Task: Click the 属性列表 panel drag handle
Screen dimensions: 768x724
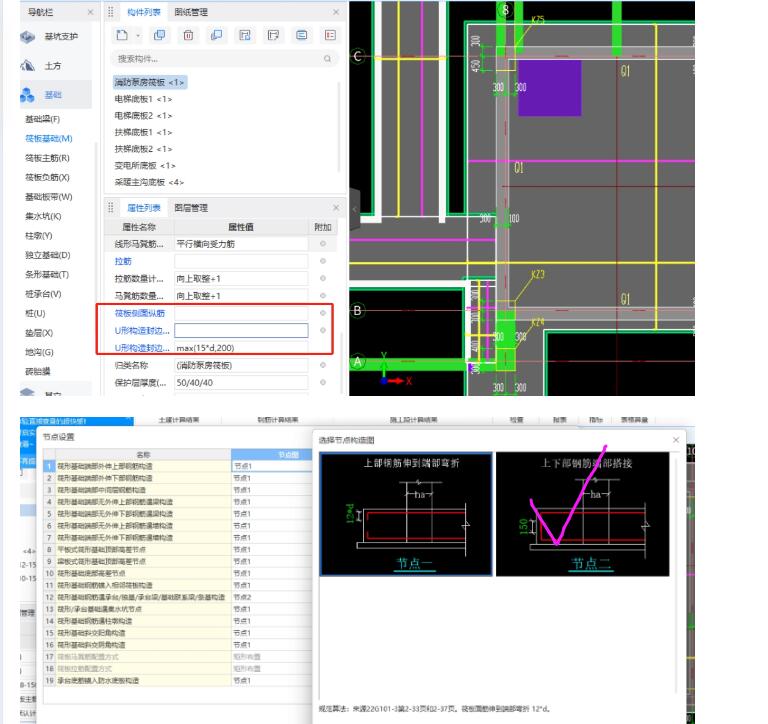Action: click(x=111, y=208)
